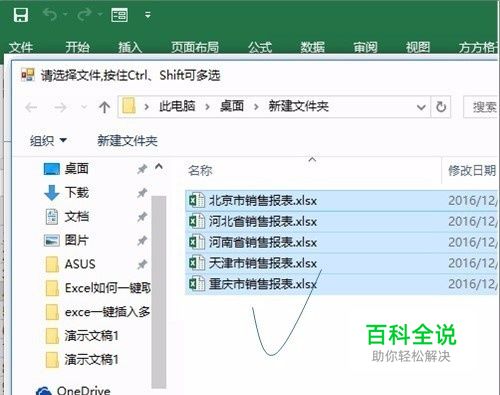Screen dimensions: 500x395
Task: Click the 新建文件夹 toolbar button
Action: (x=127, y=141)
